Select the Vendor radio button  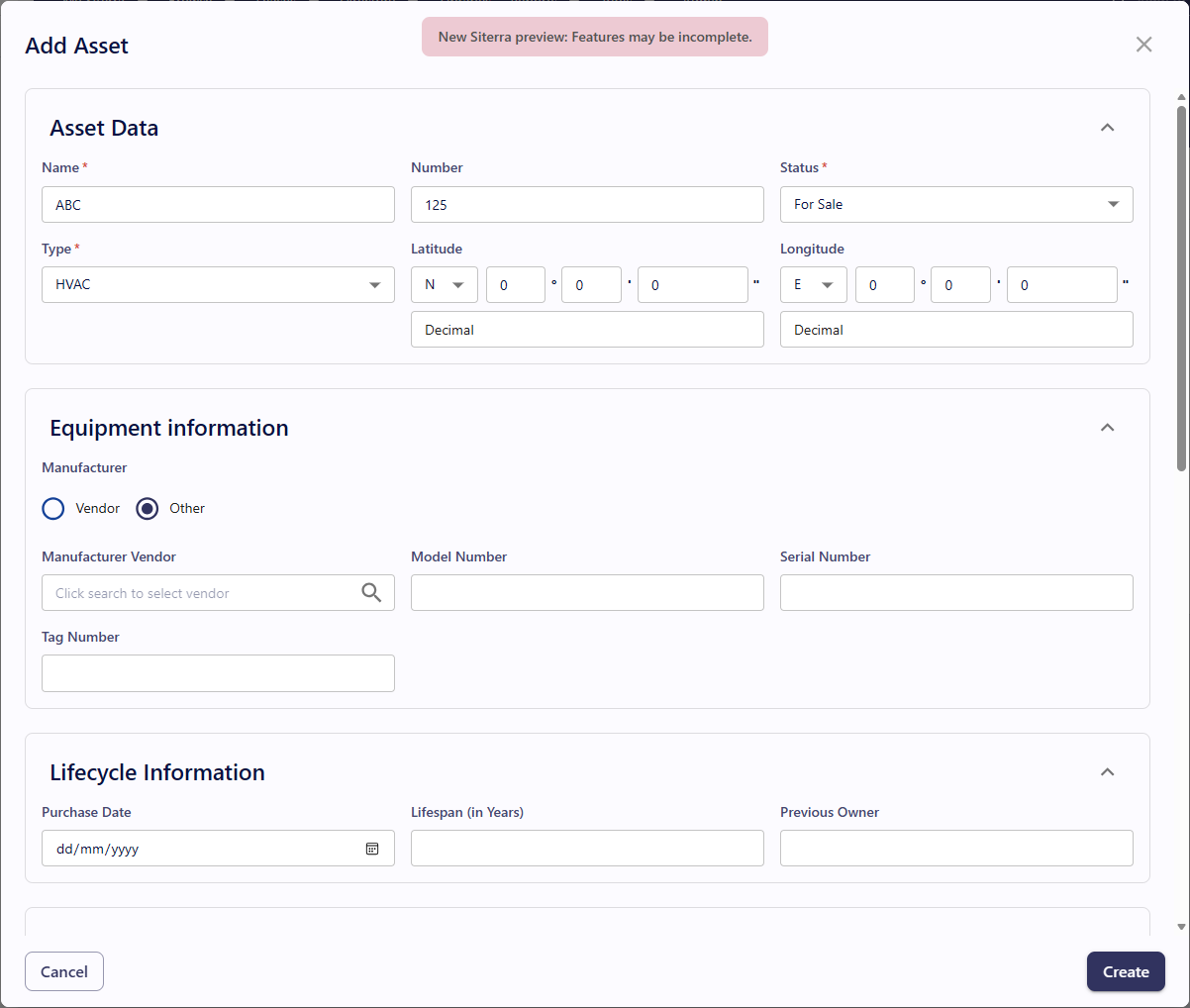pyautogui.click(x=53, y=509)
